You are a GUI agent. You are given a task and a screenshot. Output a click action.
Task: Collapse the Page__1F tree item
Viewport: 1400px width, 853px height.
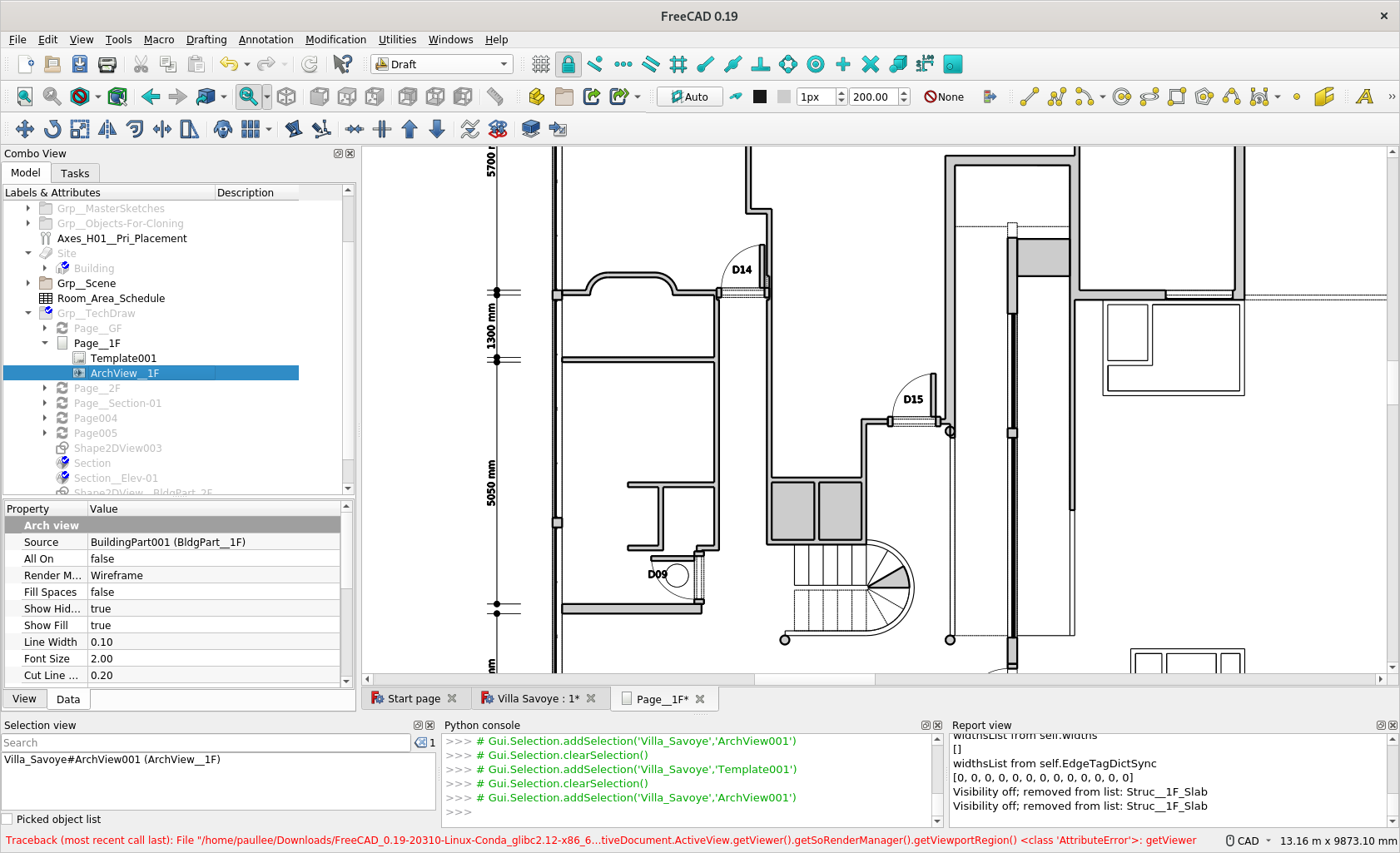pos(45,343)
